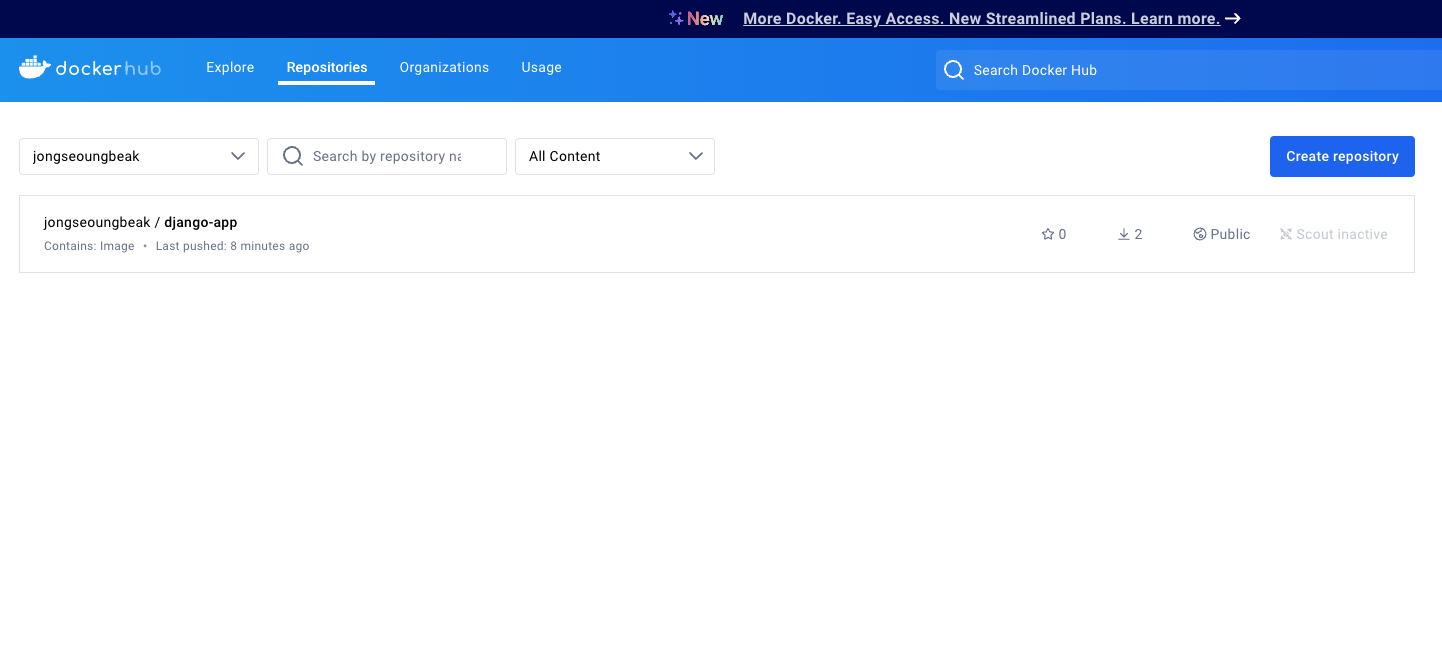Focus the Search by repository name field
Image resolution: width=1442 pixels, height=671 pixels.
(x=387, y=156)
